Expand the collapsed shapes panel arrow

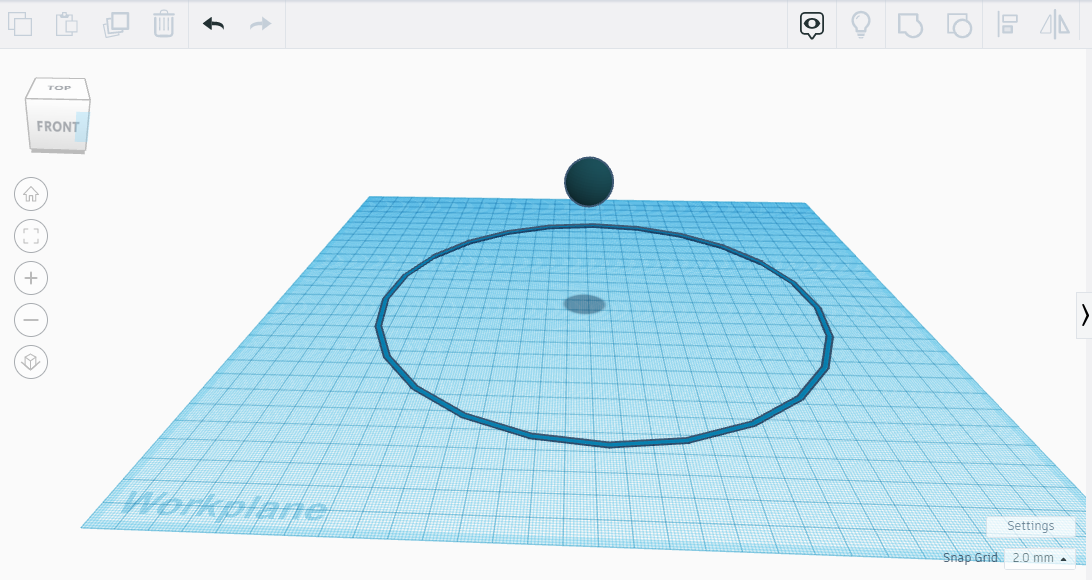click(x=1084, y=315)
